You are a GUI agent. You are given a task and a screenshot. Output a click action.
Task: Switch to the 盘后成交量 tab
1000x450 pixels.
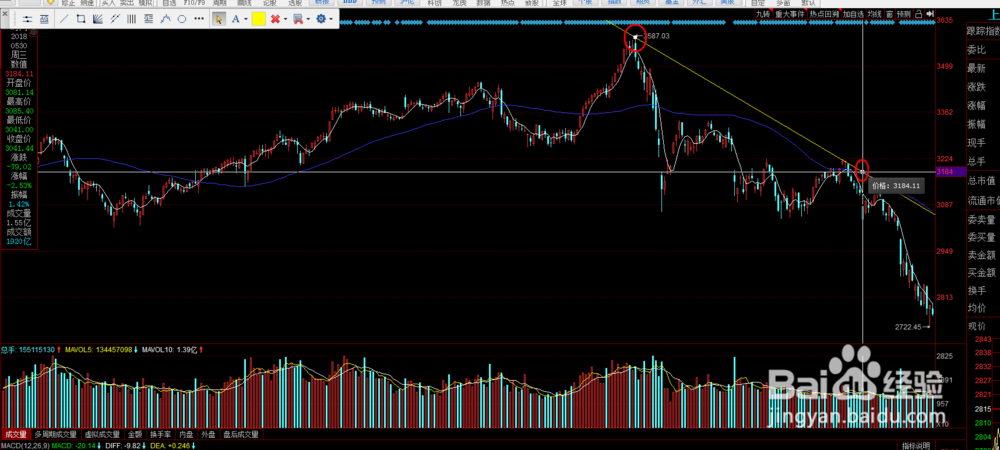(x=241, y=435)
